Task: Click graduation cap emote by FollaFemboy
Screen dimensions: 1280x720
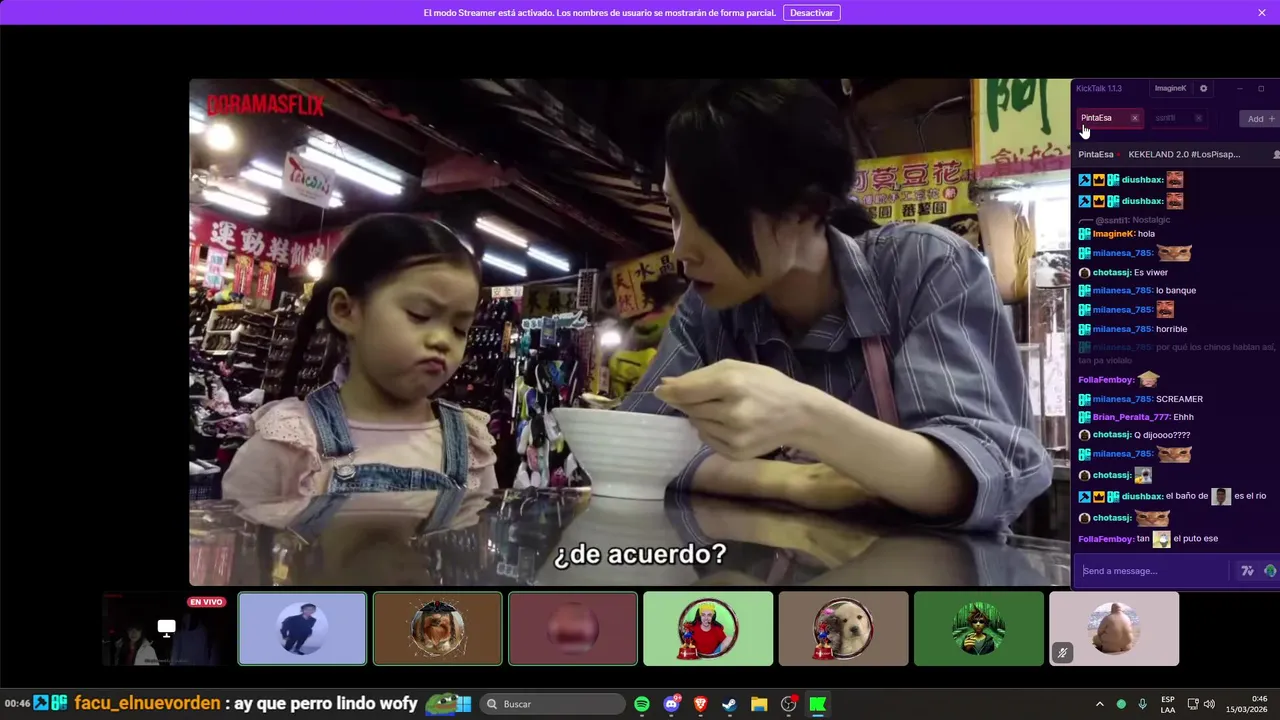Action: point(1149,379)
